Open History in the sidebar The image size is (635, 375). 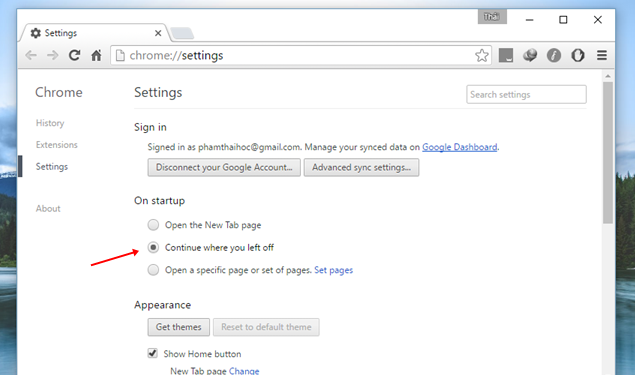[50, 123]
